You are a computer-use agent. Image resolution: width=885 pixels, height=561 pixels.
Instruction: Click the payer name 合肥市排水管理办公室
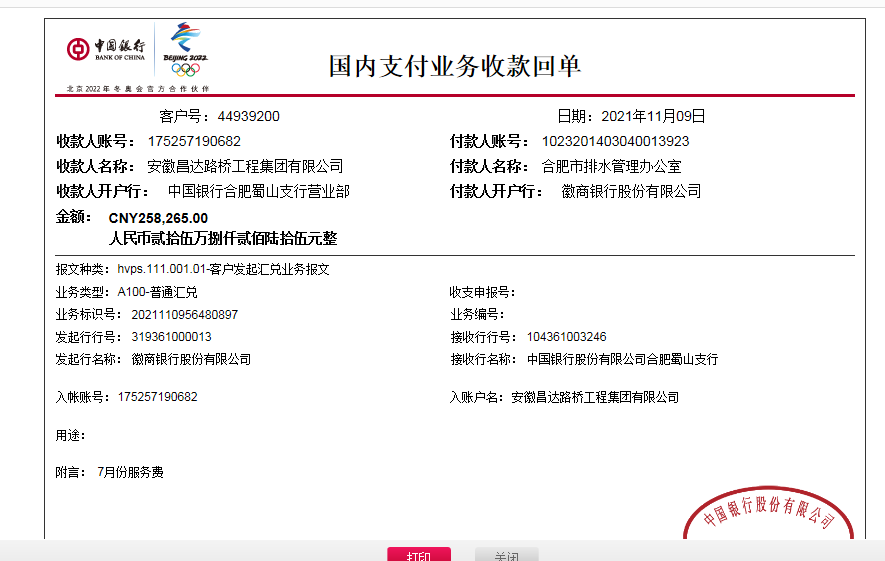(x=611, y=166)
